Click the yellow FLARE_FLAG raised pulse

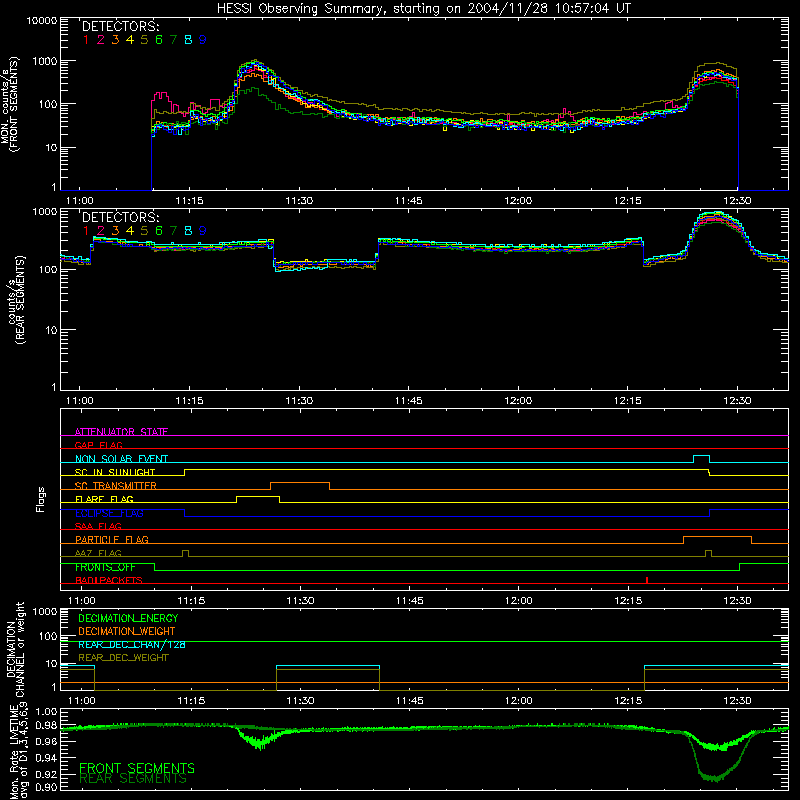(x=258, y=499)
